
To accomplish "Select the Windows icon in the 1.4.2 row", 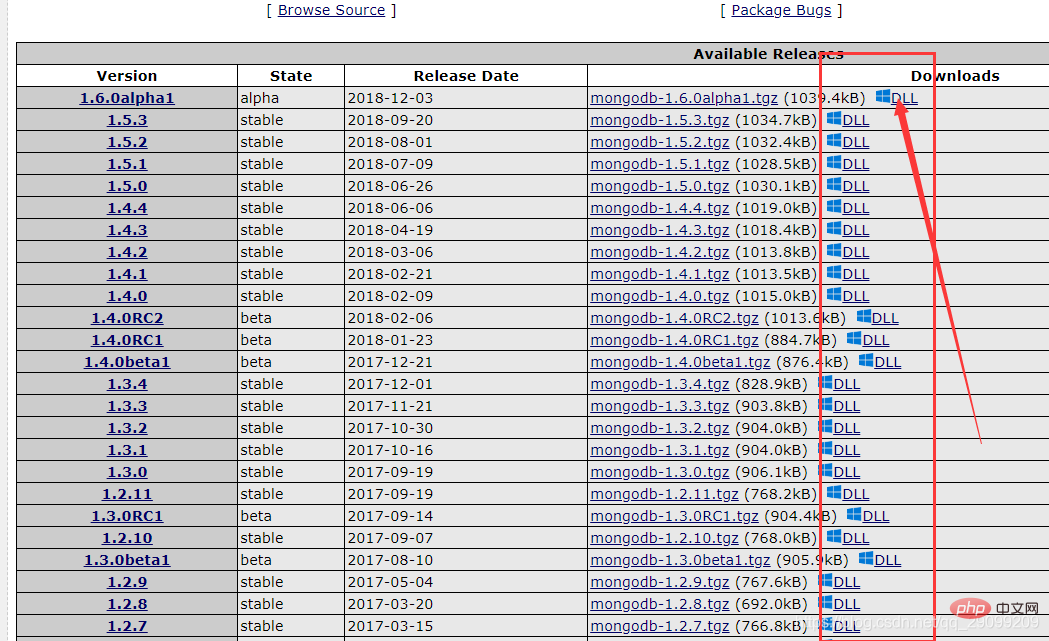I will (834, 252).
